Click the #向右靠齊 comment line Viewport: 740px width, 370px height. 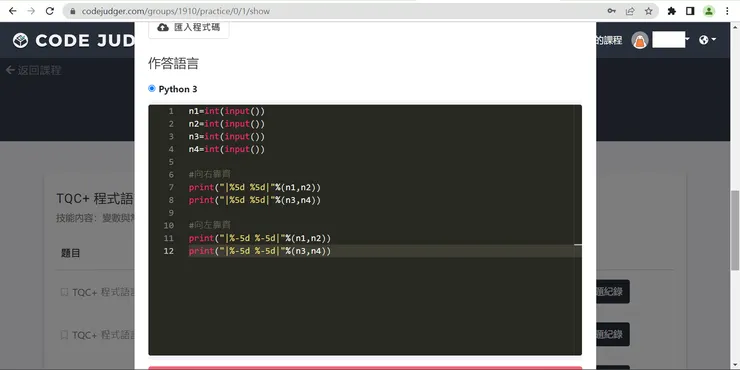(210, 175)
